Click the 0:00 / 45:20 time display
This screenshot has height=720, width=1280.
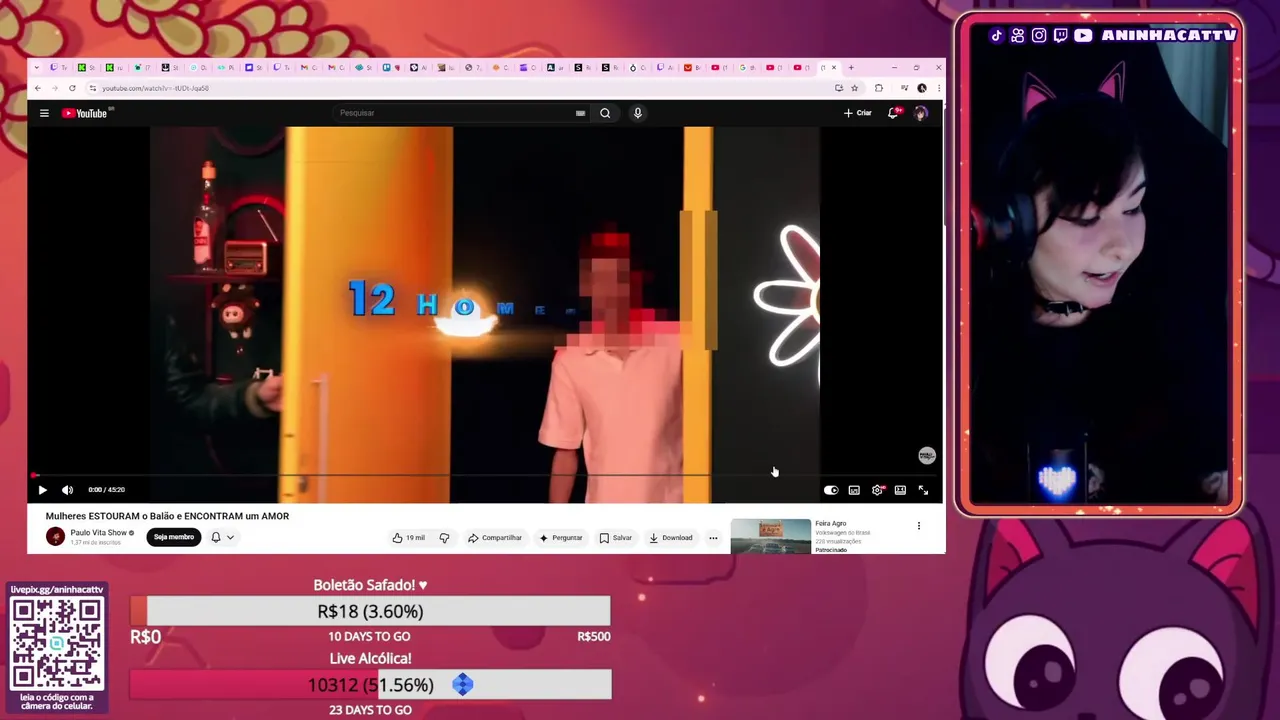pos(106,490)
